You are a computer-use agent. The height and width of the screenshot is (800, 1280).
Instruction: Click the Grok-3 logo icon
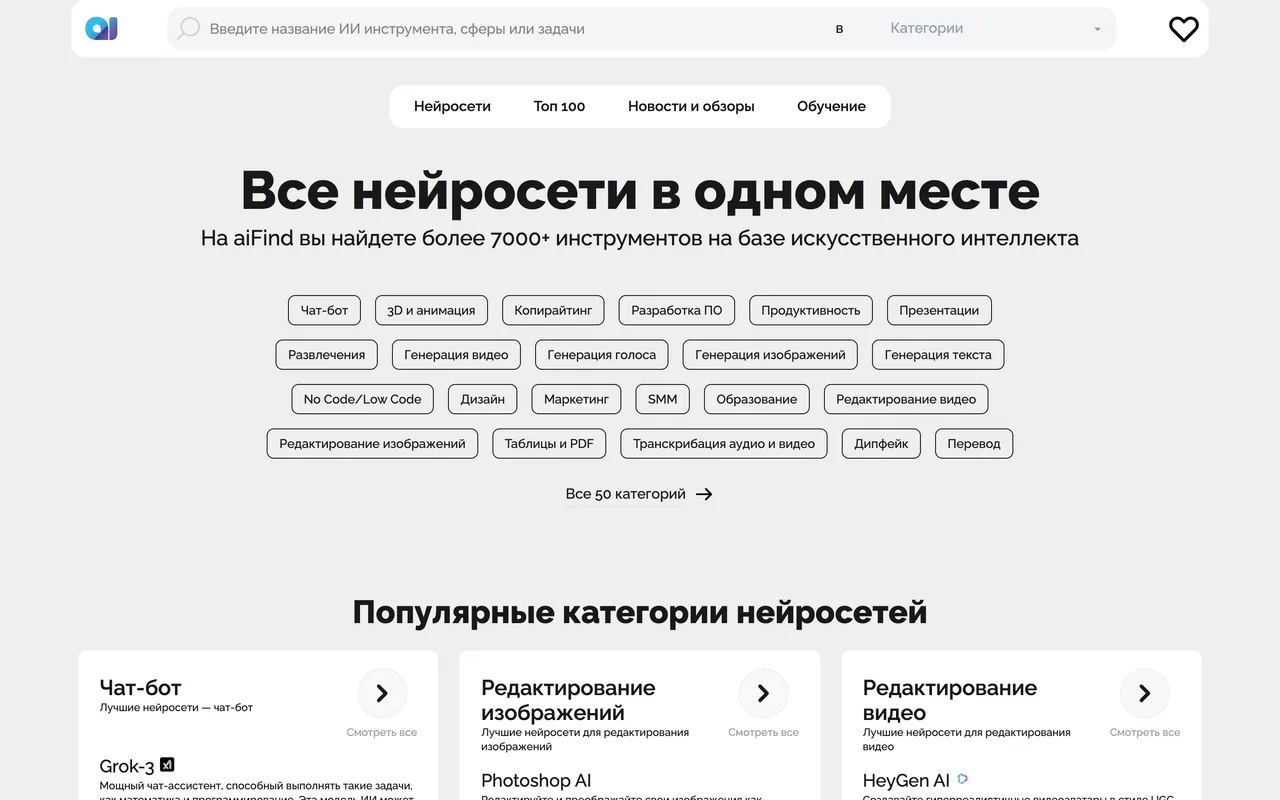[x=167, y=765]
